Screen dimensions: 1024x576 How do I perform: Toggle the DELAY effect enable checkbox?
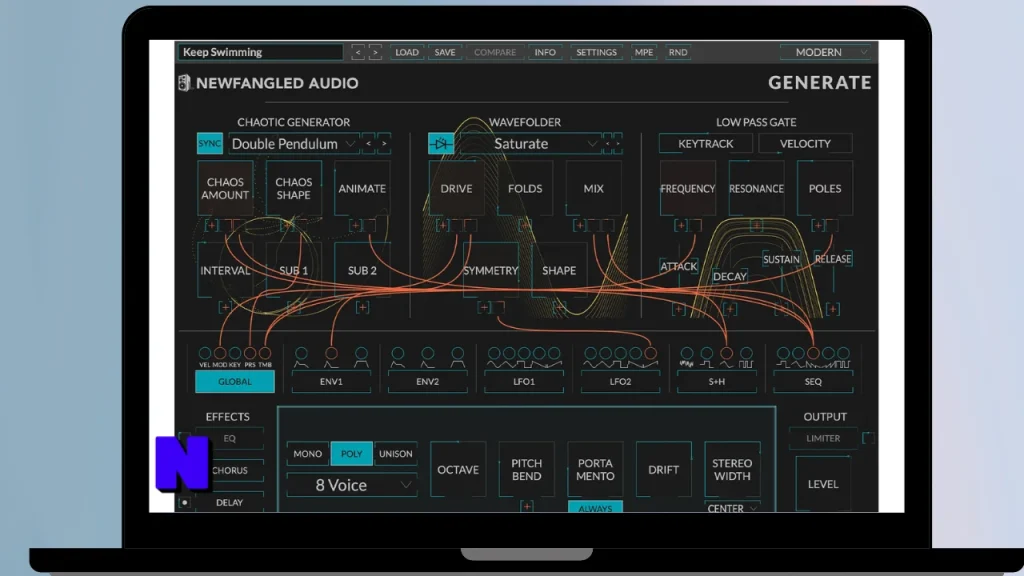[185, 502]
